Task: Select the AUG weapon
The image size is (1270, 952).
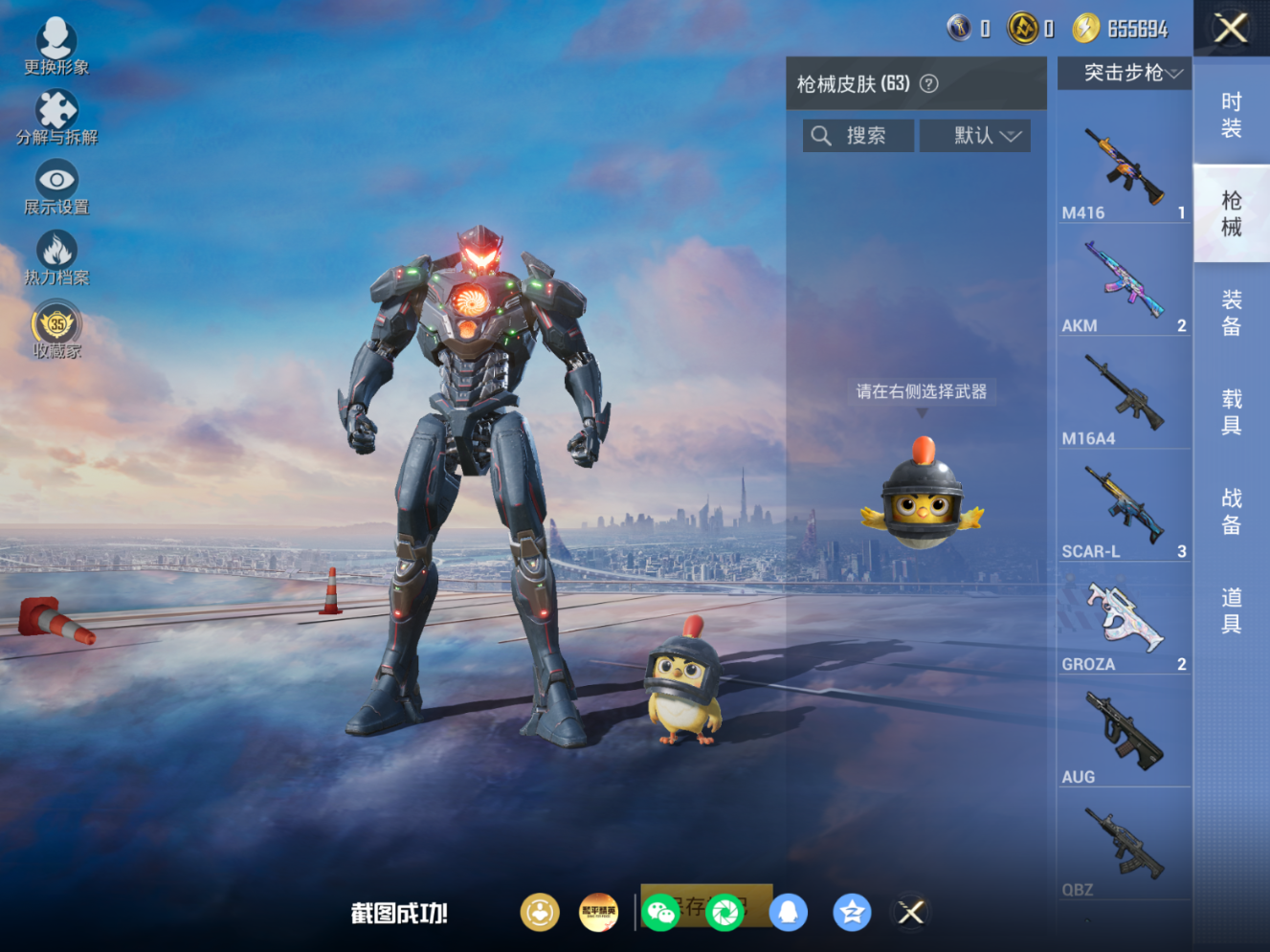Action: point(1124,732)
